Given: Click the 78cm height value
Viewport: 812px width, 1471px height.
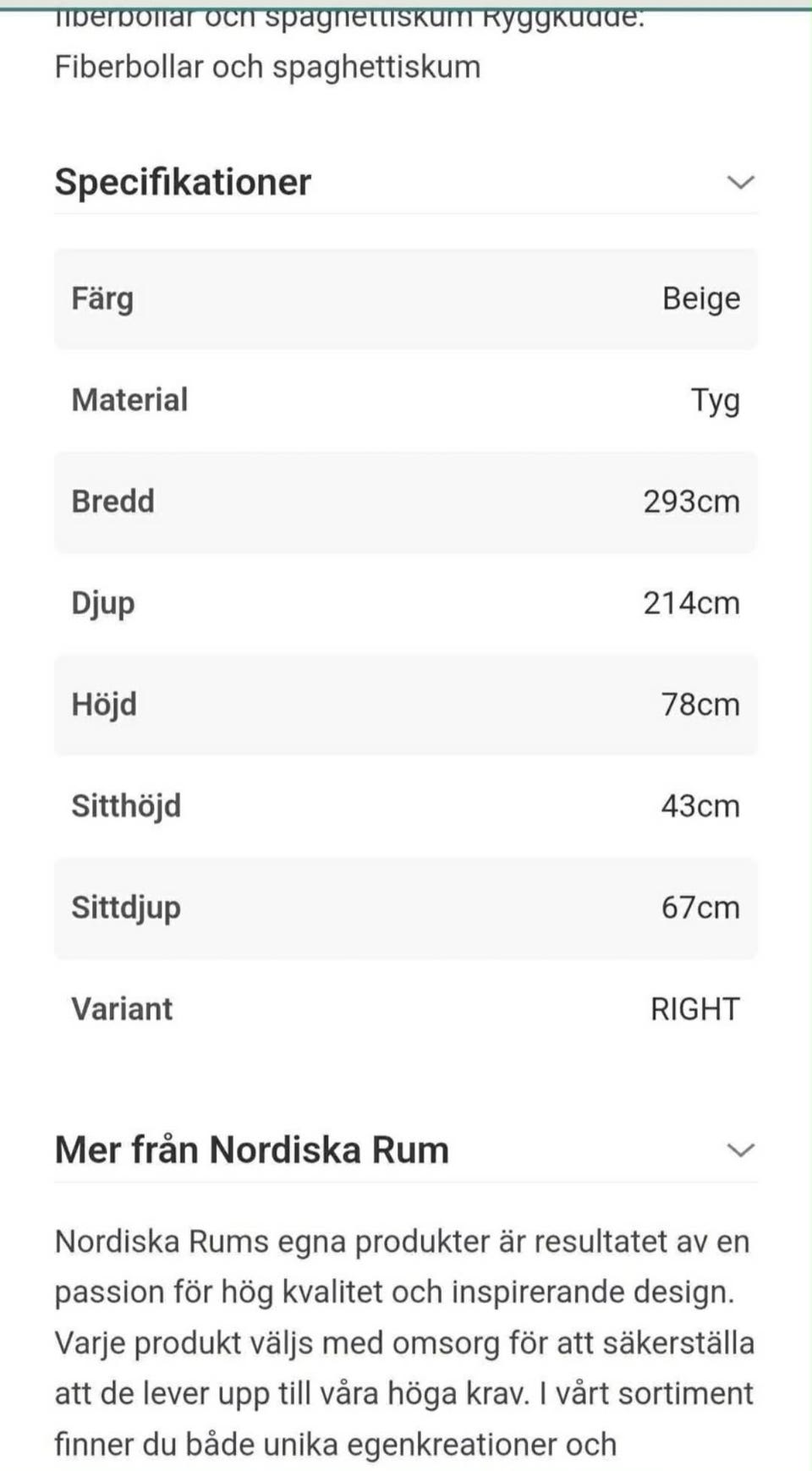Looking at the screenshot, I should point(700,705).
